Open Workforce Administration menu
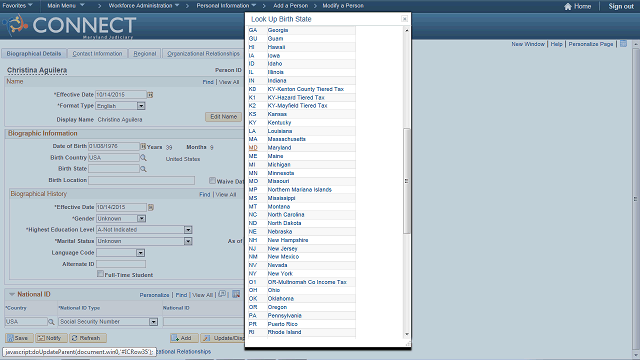 point(144,6)
